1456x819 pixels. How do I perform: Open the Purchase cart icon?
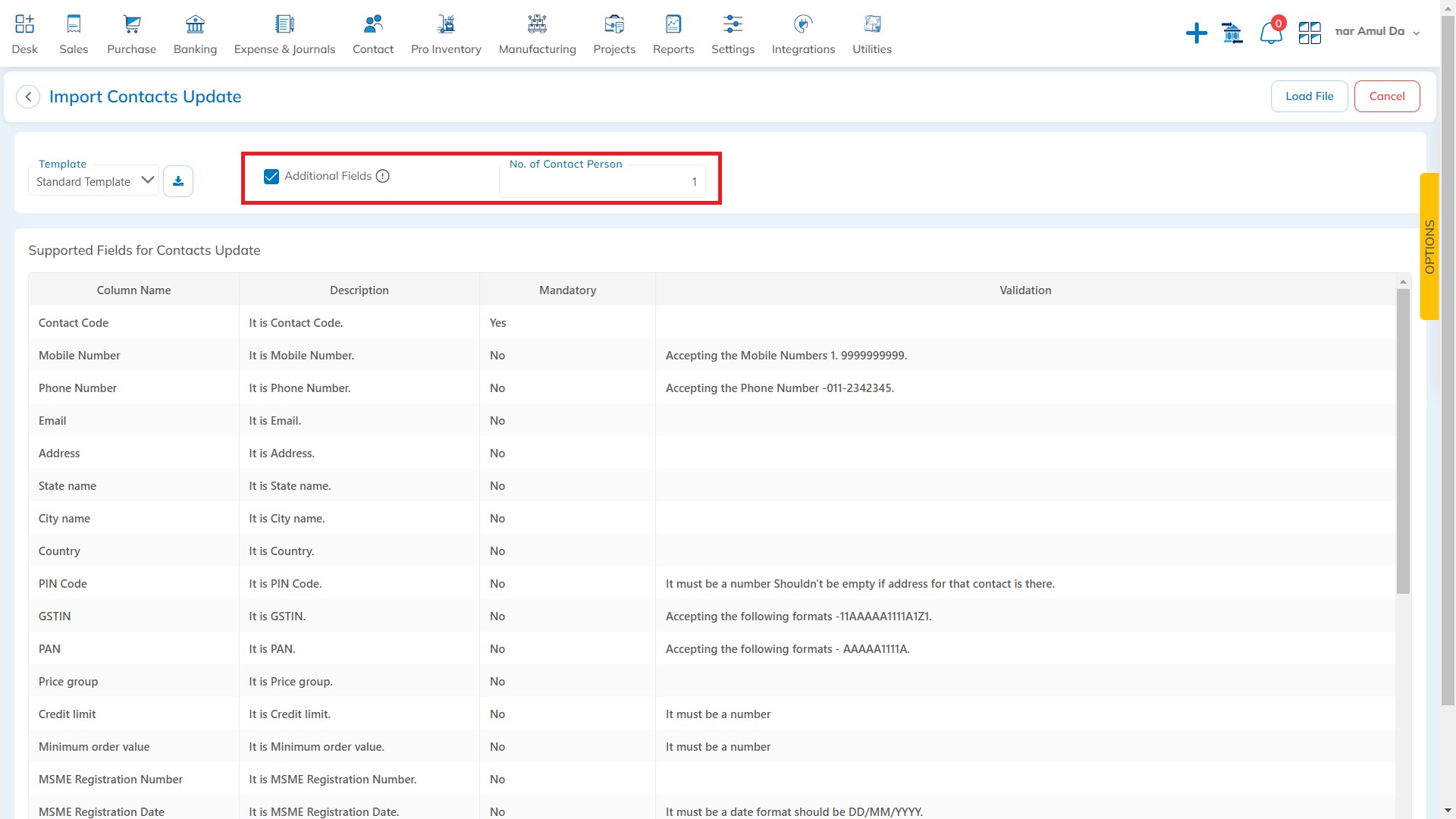132,24
